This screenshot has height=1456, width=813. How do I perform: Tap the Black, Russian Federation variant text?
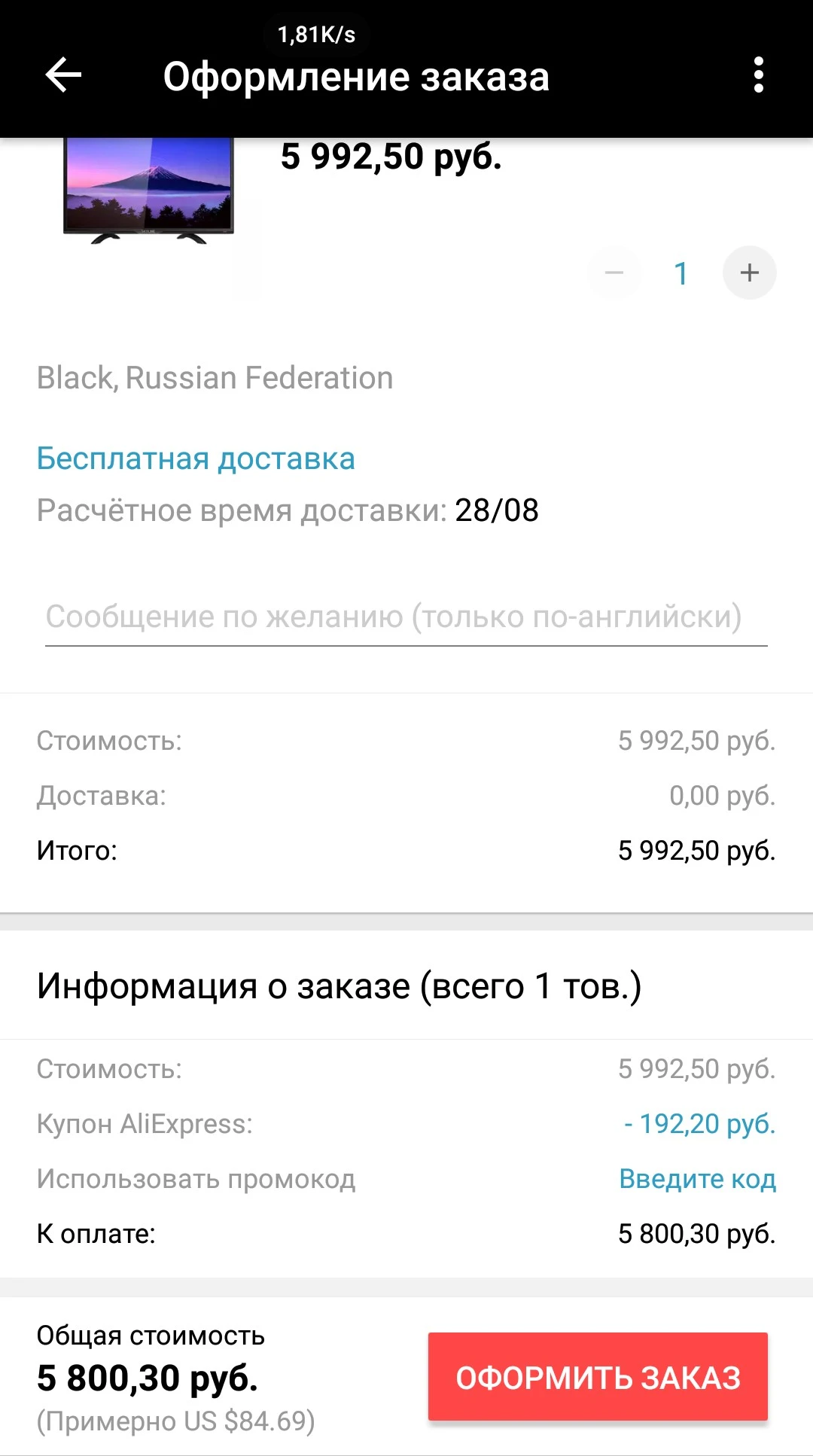[x=215, y=378]
